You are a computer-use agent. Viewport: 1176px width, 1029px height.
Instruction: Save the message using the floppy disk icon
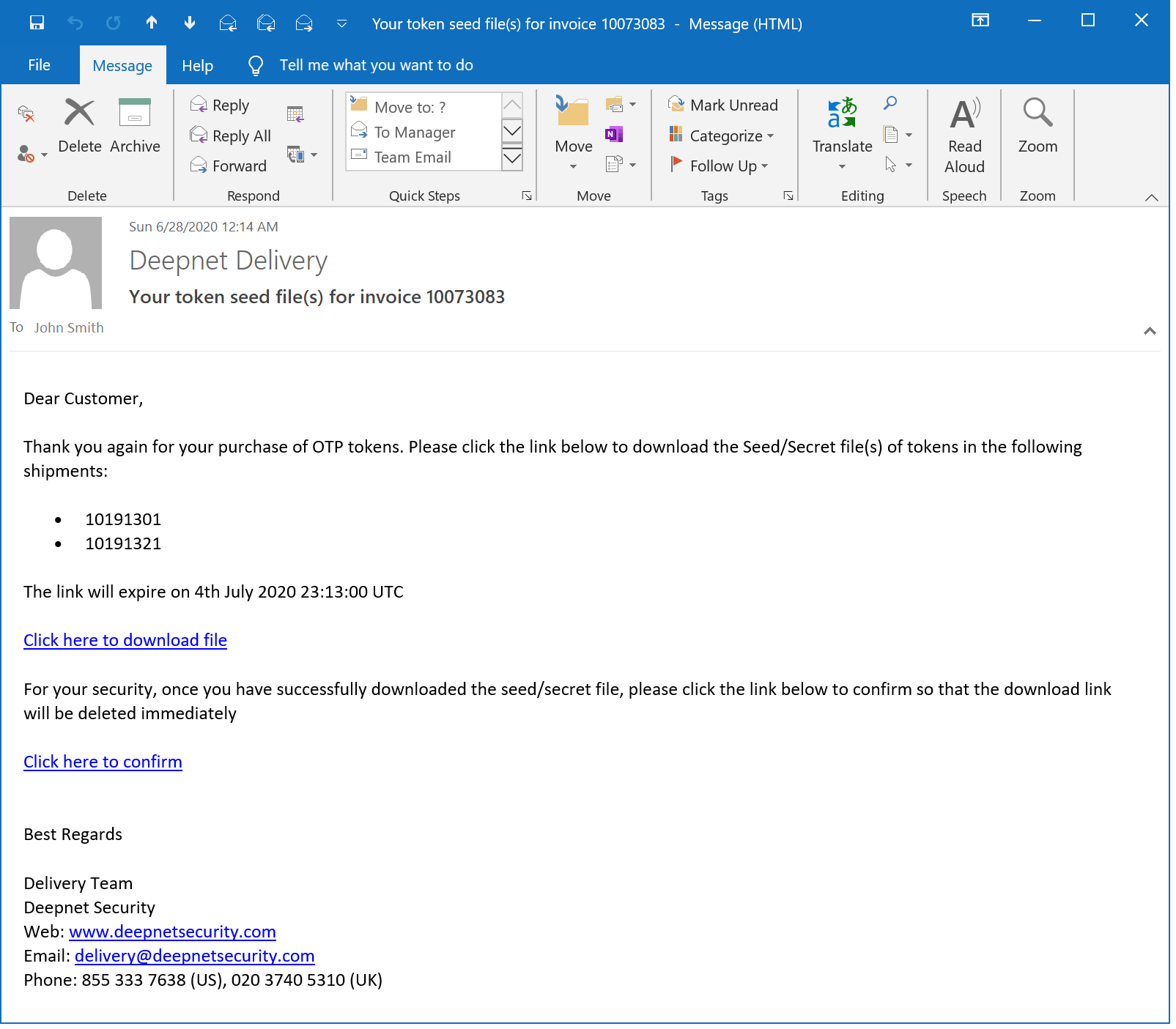(37, 23)
